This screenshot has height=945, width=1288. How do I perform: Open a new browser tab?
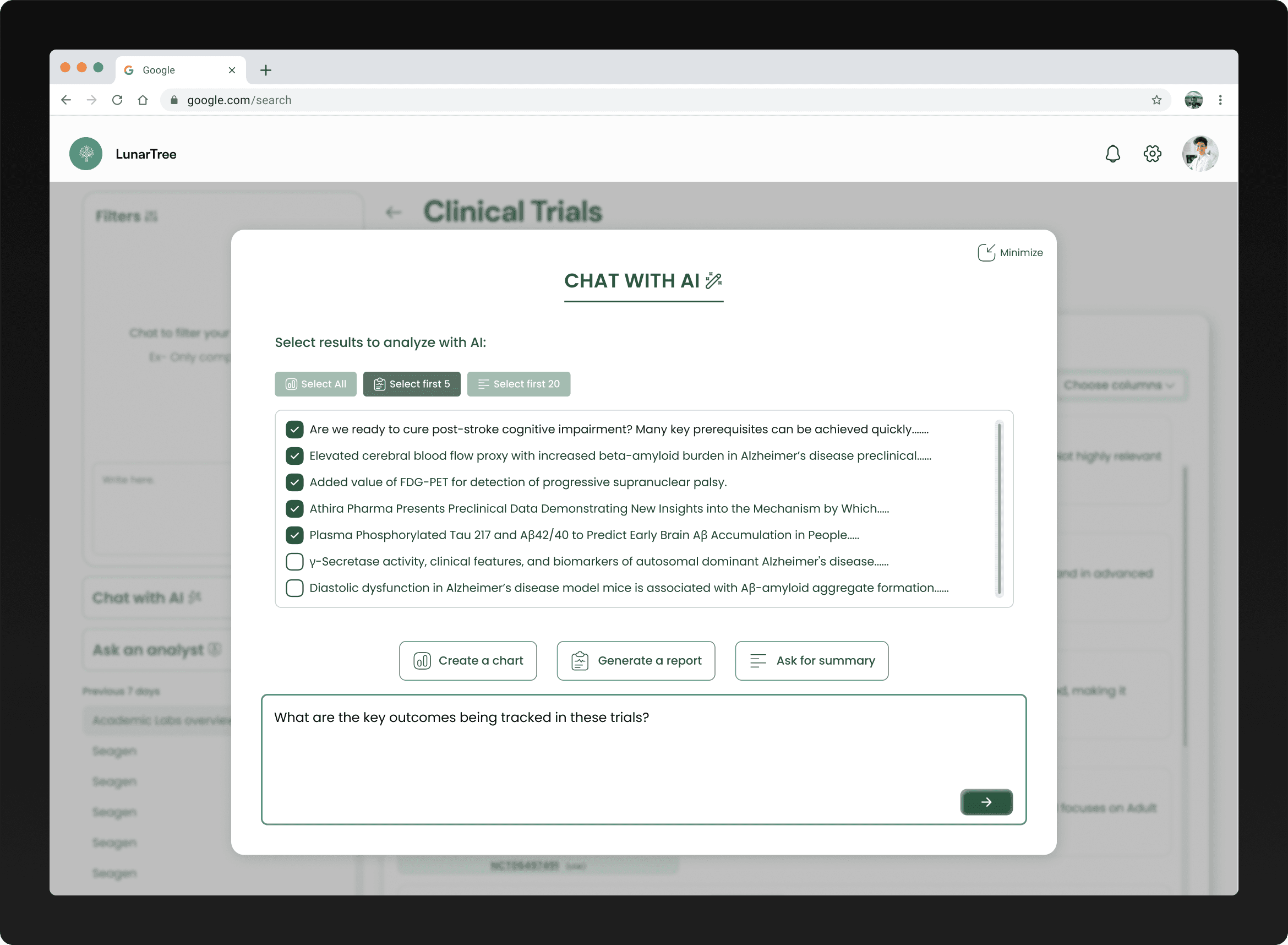(265, 70)
